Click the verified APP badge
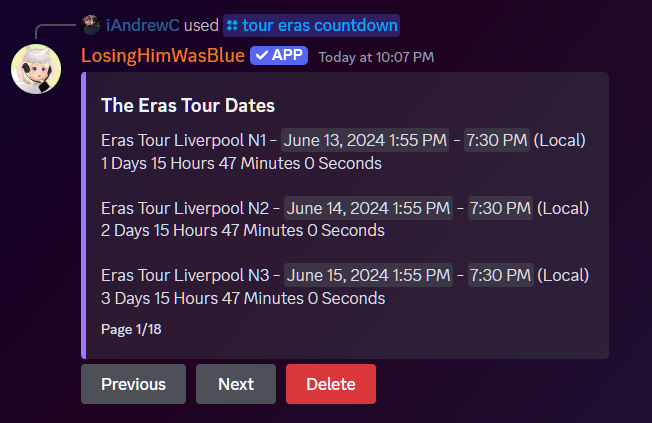 pyautogui.click(x=279, y=55)
